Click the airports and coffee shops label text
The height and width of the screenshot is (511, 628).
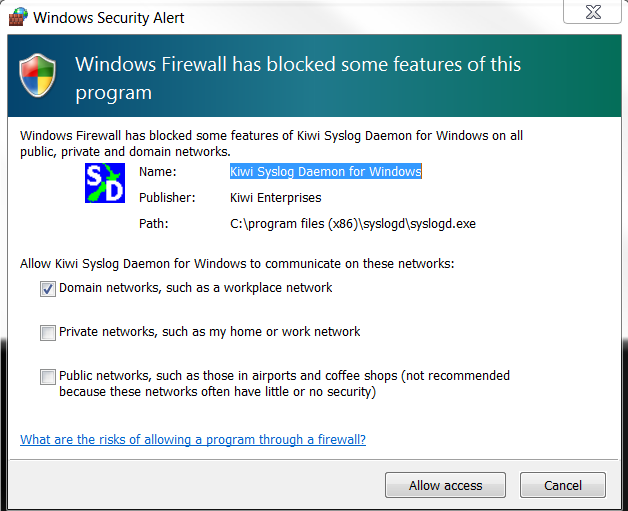[x=284, y=384]
